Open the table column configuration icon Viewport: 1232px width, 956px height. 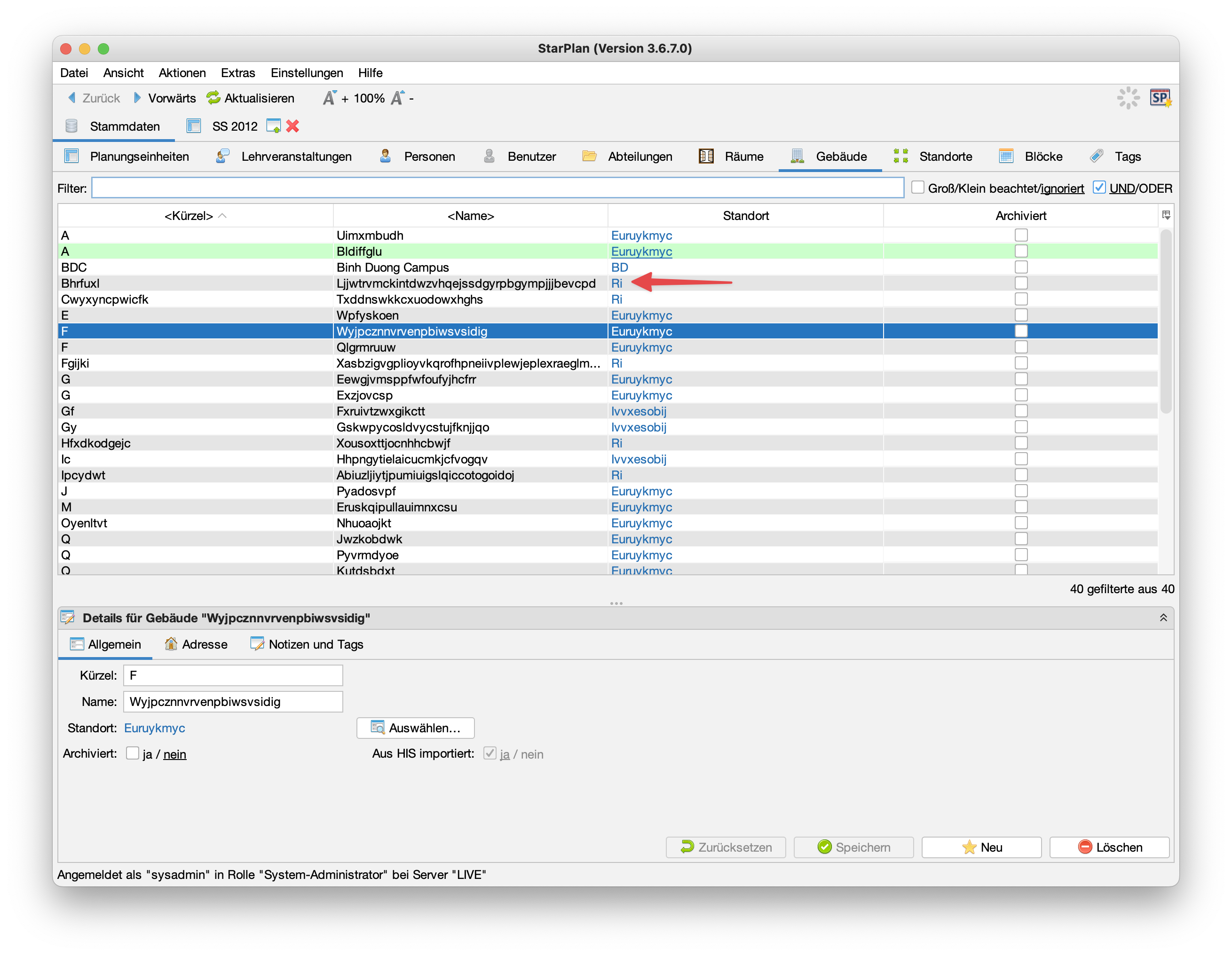click(1166, 215)
